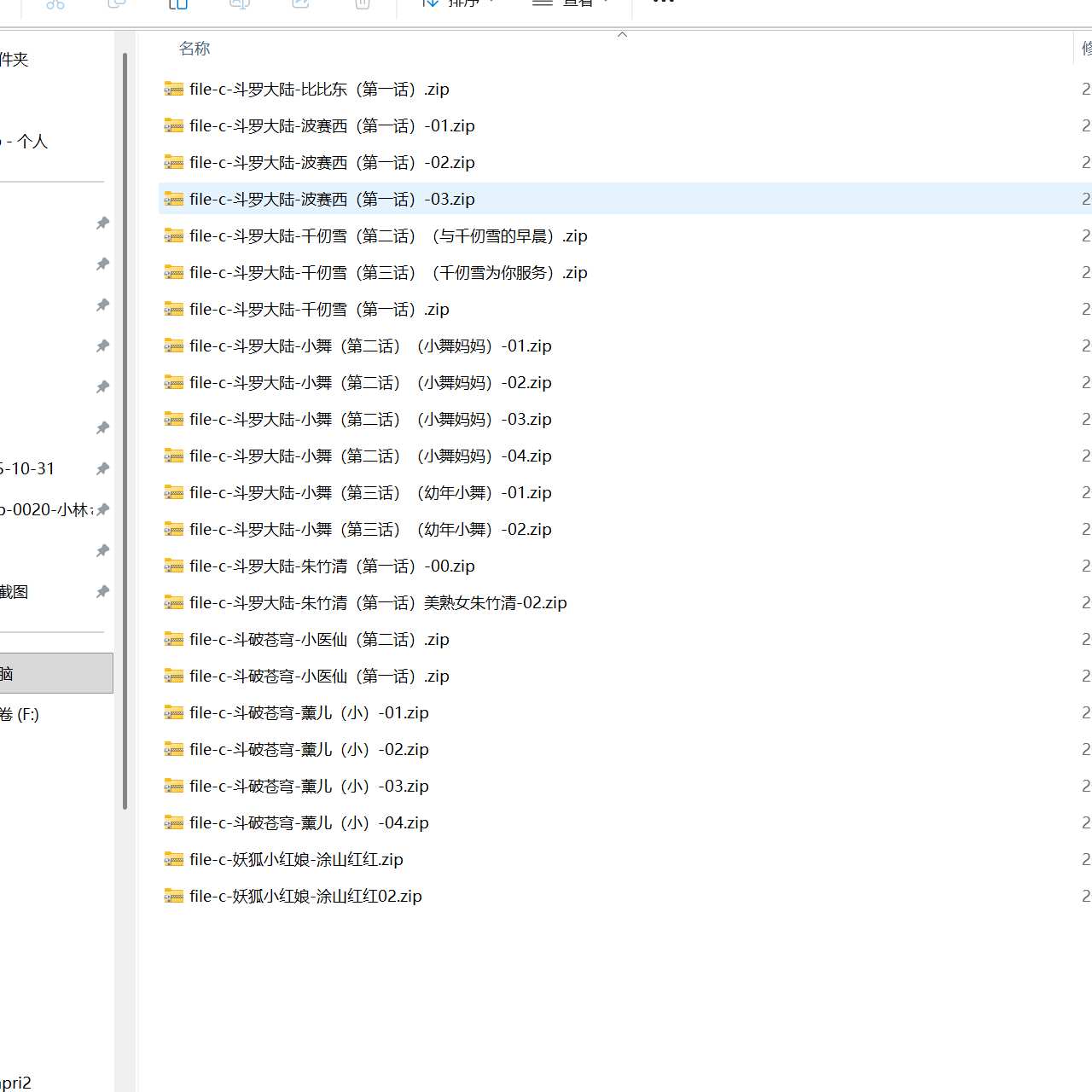This screenshot has height=1092, width=1092.
Task: Click the zip icon of 小舞（第二话）（小舞妈妈）-01.zip
Action: point(174,346)
